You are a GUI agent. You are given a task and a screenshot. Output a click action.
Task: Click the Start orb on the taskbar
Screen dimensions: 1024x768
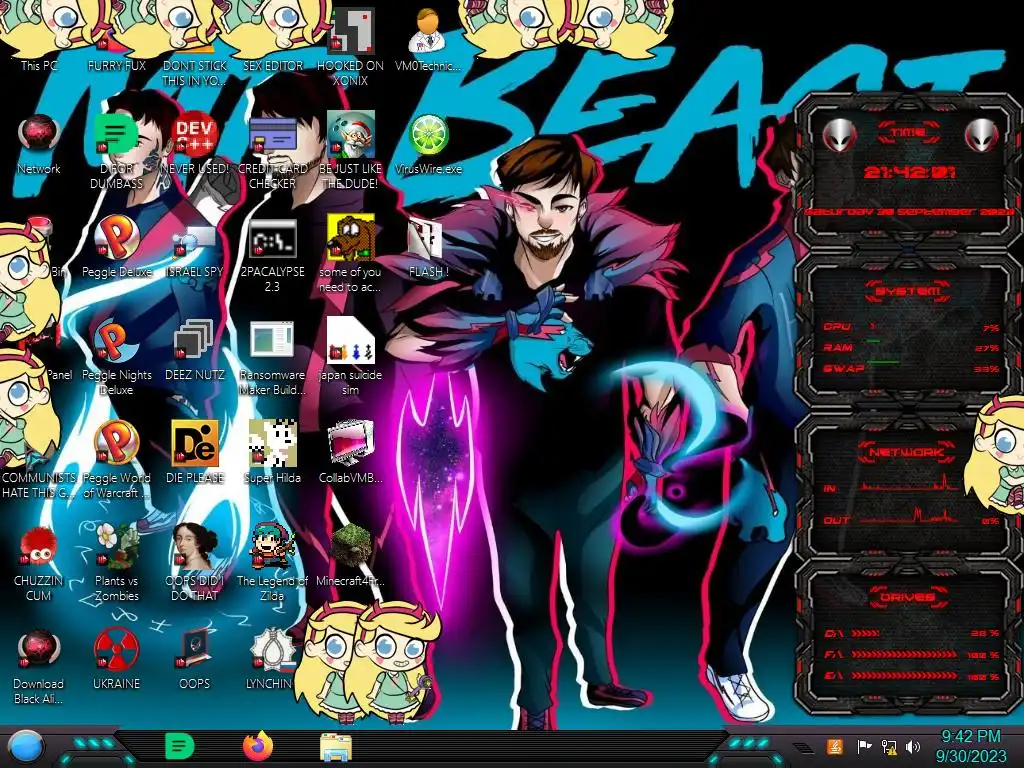(25, 747)
